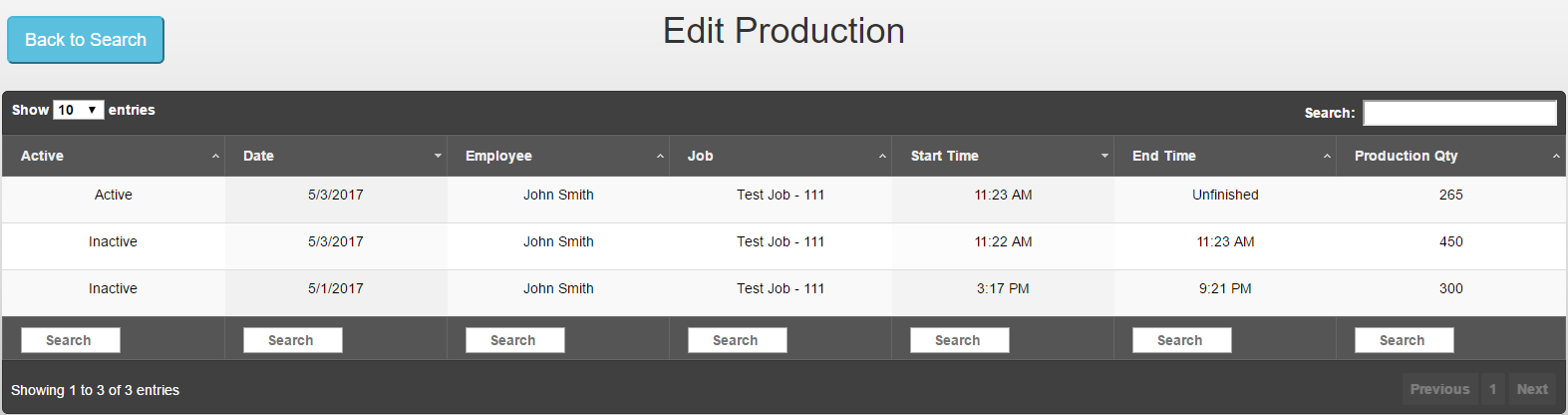The image size is (1568, 415).
Task: Click the Start Time filter box
Action: click(960, 340)
